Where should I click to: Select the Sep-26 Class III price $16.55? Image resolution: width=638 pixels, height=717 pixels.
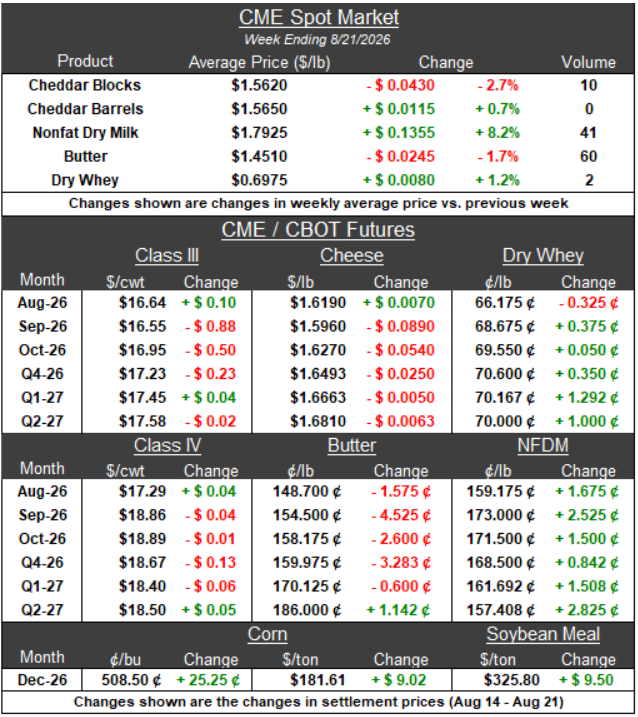[x=142, y=326]
